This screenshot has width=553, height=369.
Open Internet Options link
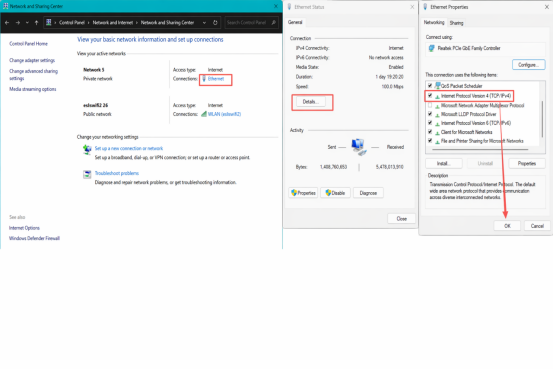(x=24, y=228)
